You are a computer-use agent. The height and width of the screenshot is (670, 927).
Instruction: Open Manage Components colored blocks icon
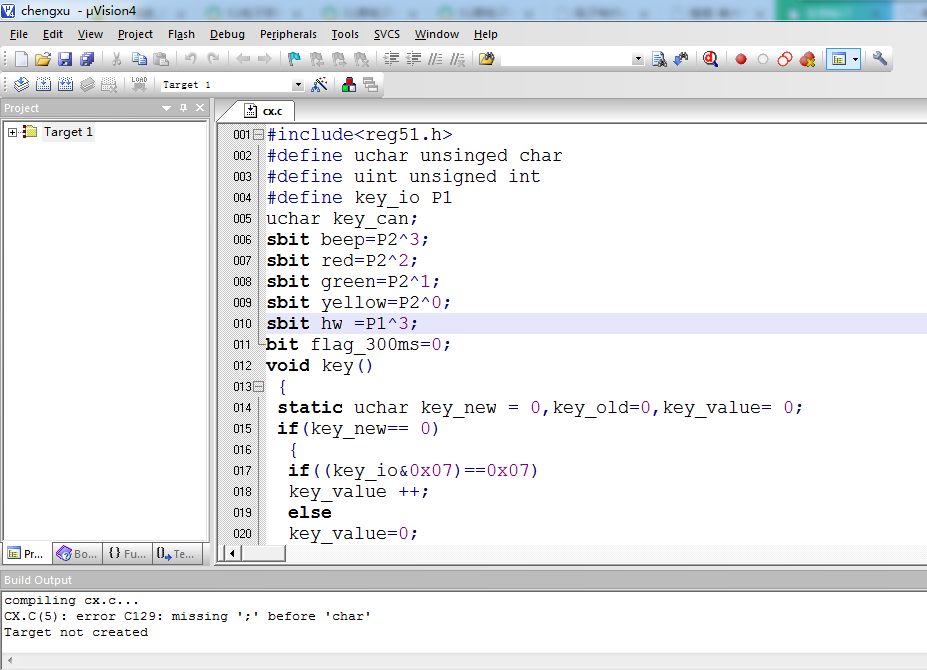(349, 85)
